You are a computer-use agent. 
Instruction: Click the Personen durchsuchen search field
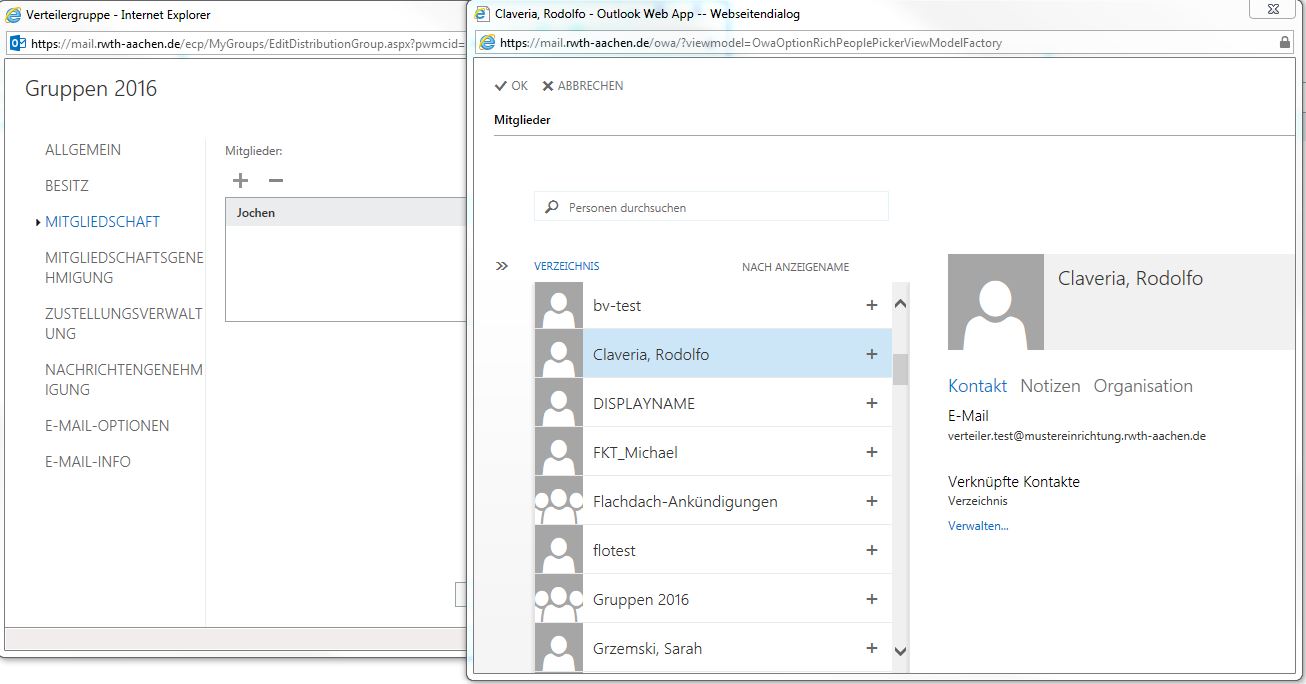tap(720, 207)
